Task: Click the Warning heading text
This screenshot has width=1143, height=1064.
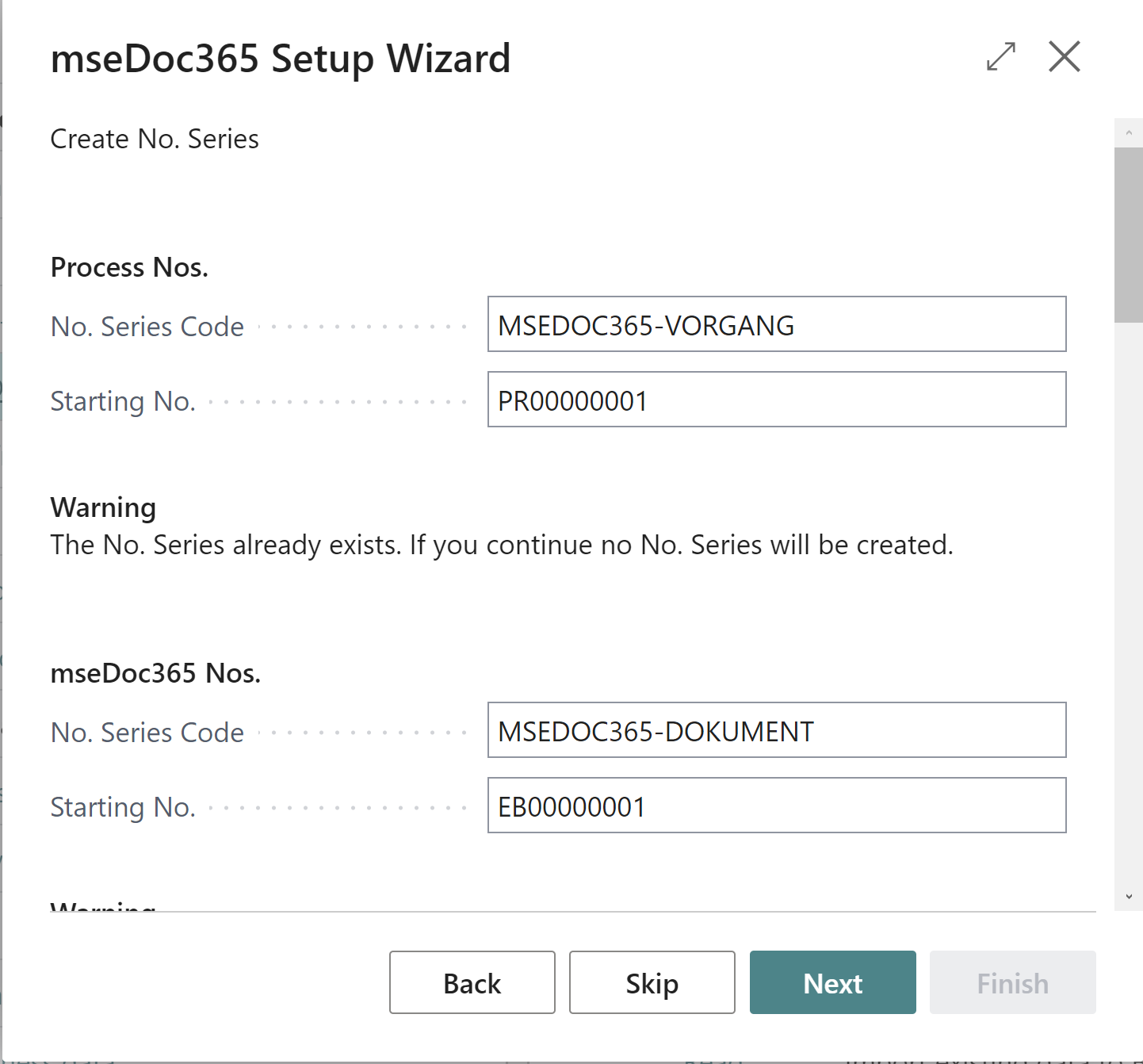Action: click(x=103, y=507)
